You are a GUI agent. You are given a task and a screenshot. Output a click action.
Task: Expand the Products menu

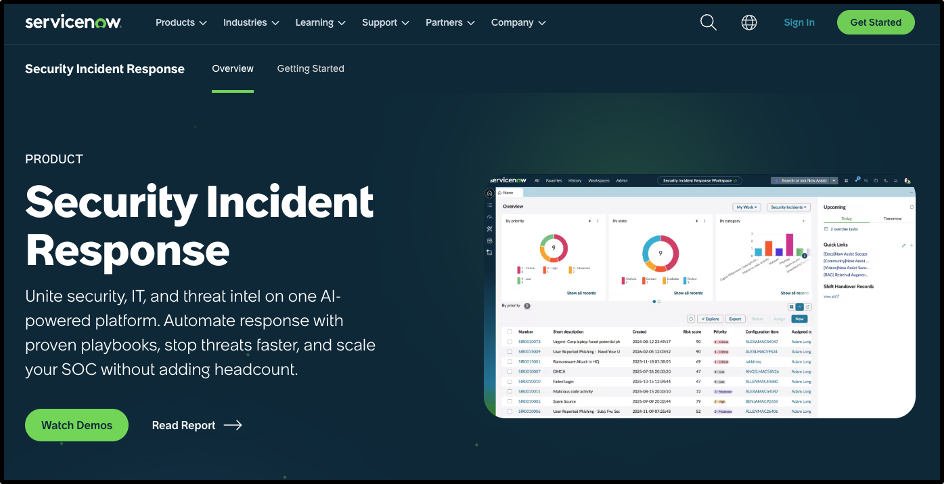click(x=181, y=22)
